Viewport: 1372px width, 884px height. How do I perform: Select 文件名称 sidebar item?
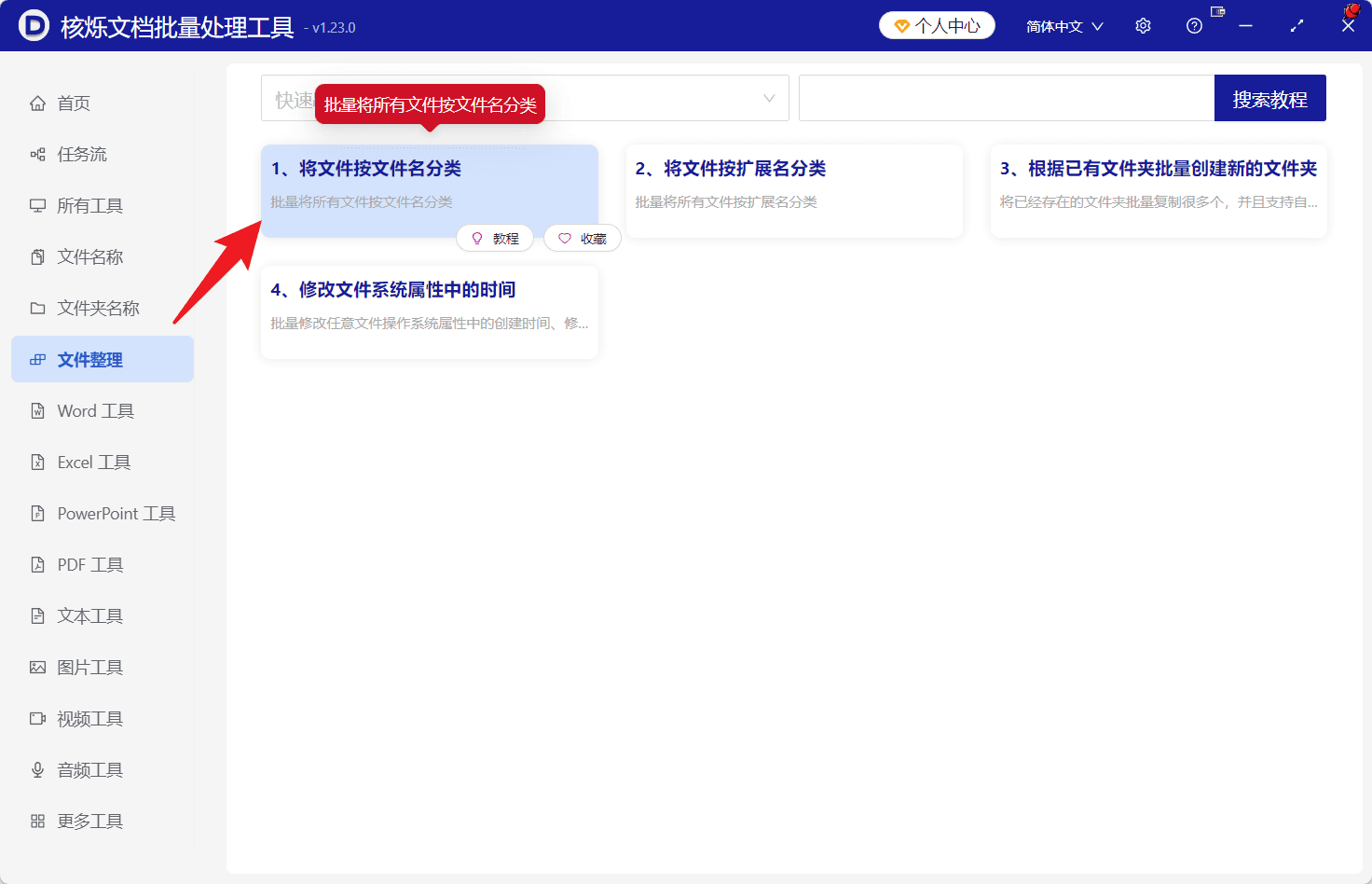pos(103,256)
